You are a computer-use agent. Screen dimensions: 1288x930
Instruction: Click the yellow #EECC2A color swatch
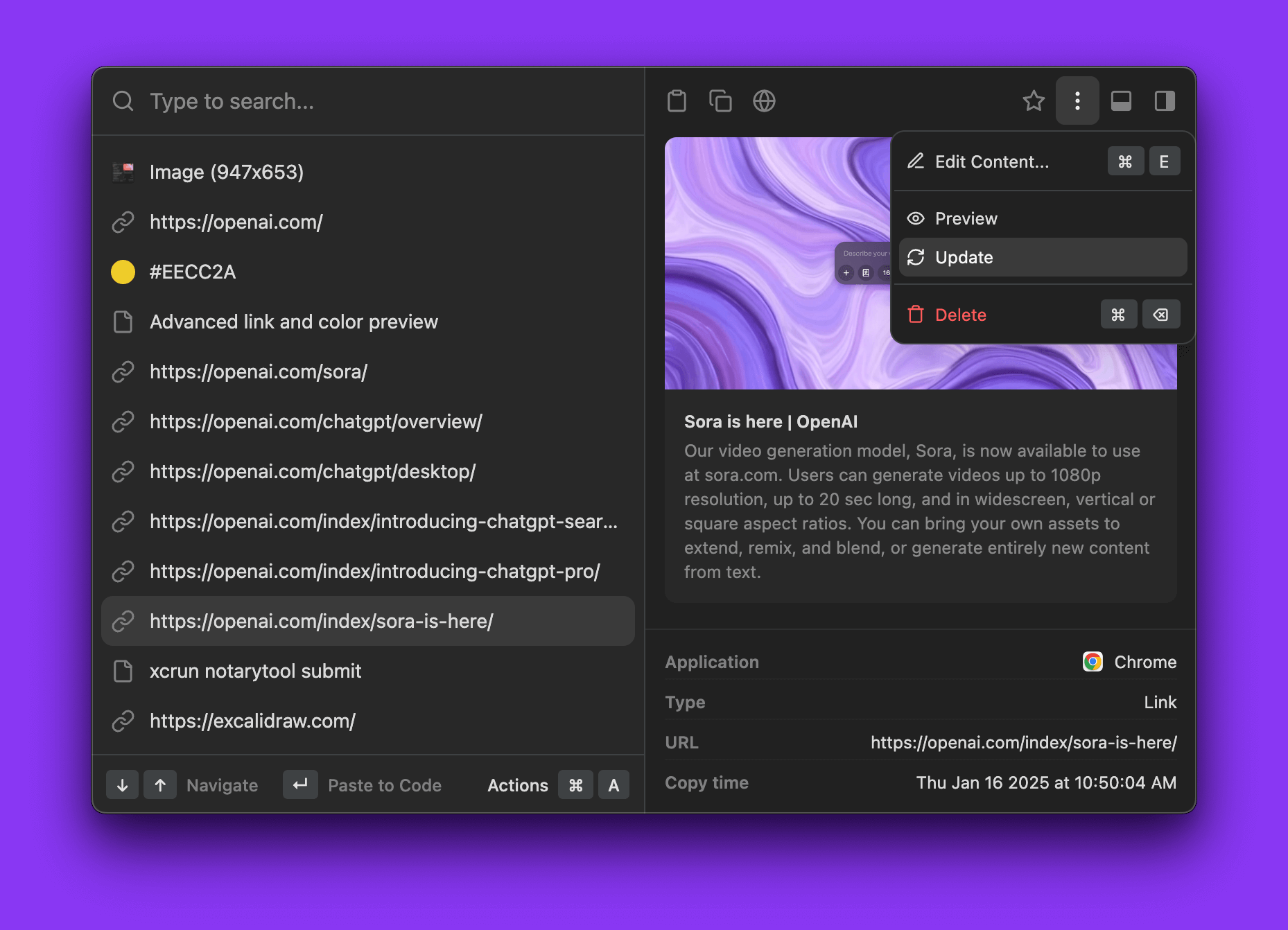[123, 272]
